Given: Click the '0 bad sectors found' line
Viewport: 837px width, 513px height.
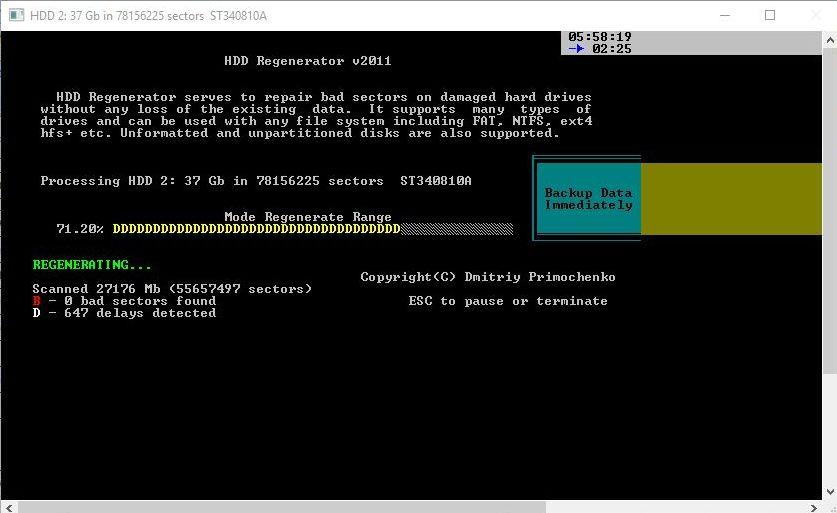Looking at the screenshot, I should pyautogui.click(x=124, y=301).
